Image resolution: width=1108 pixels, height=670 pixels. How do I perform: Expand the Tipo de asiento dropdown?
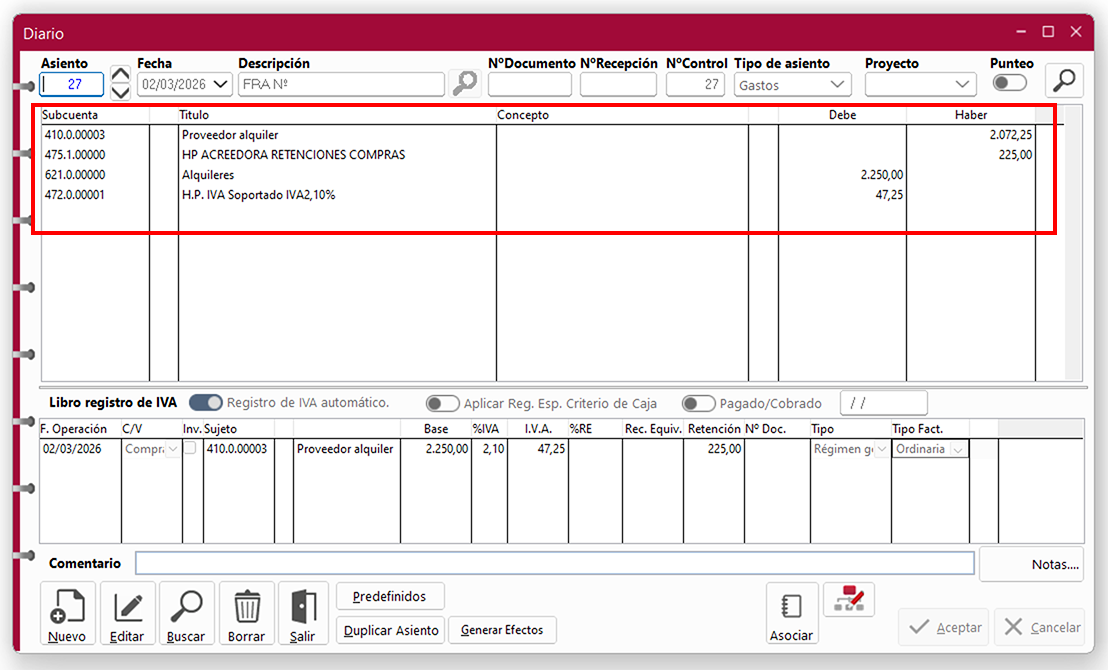838,85
